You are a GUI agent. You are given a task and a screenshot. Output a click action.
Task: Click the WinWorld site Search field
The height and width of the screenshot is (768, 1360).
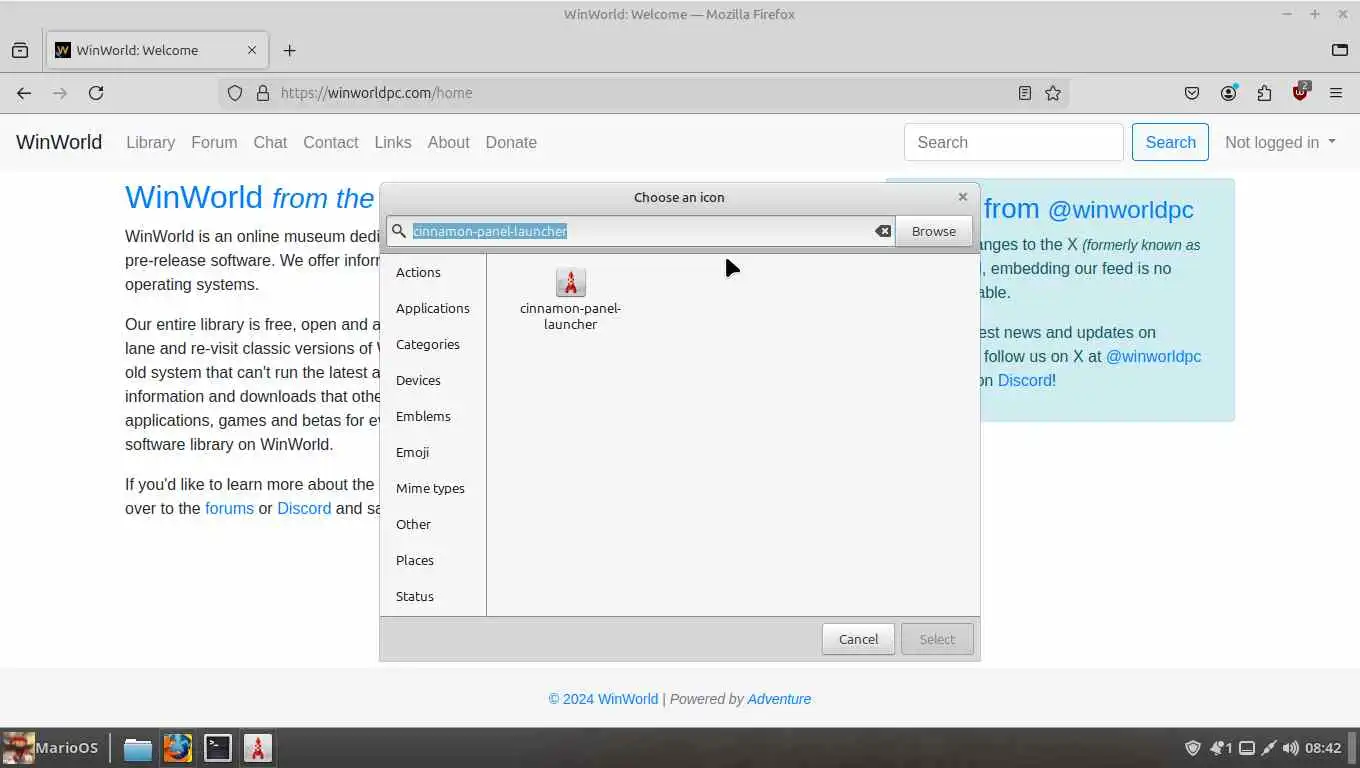(x=1014, y=142)
